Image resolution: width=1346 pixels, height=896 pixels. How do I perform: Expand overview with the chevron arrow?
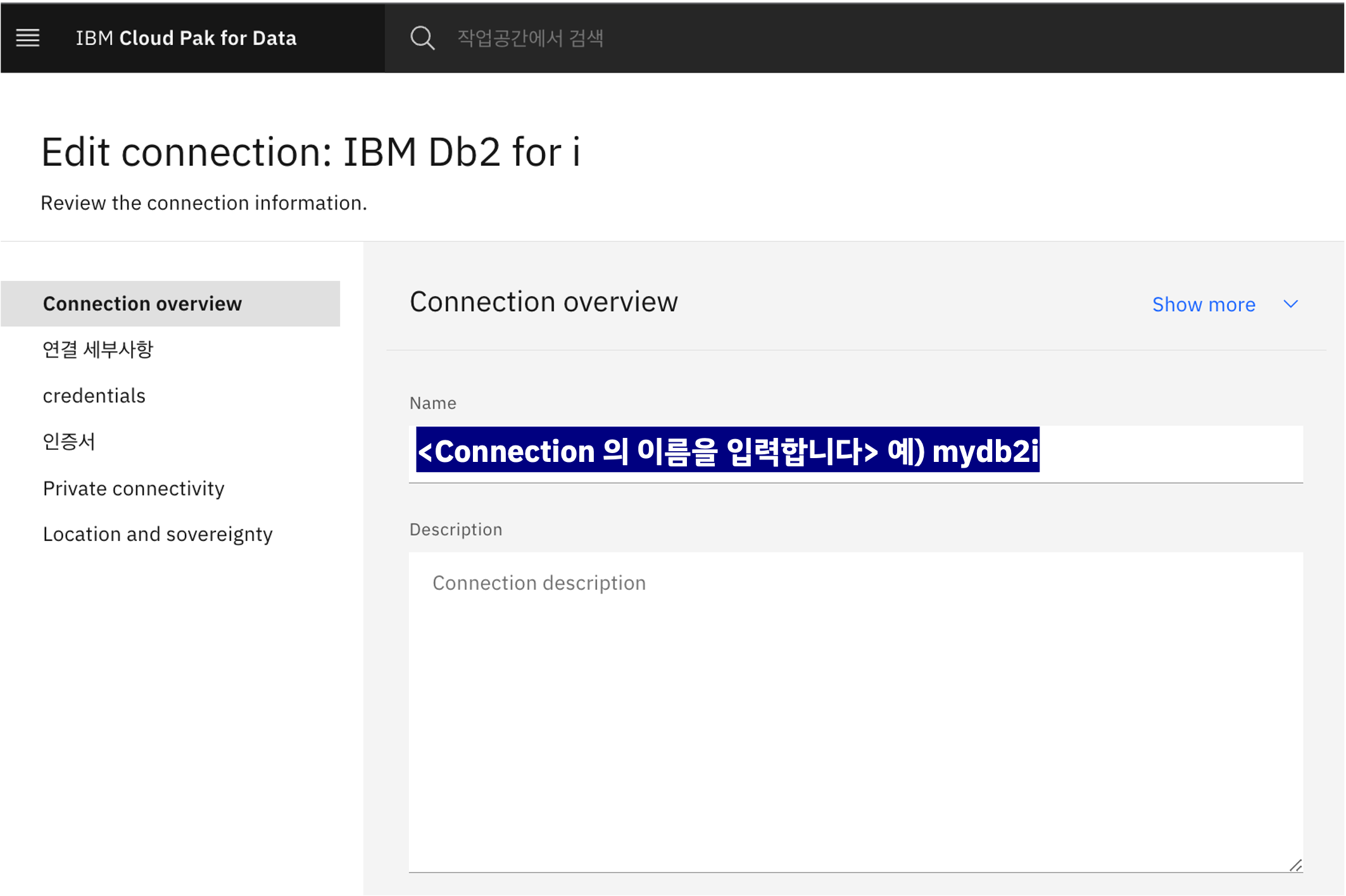click(x=1291, y=304)
